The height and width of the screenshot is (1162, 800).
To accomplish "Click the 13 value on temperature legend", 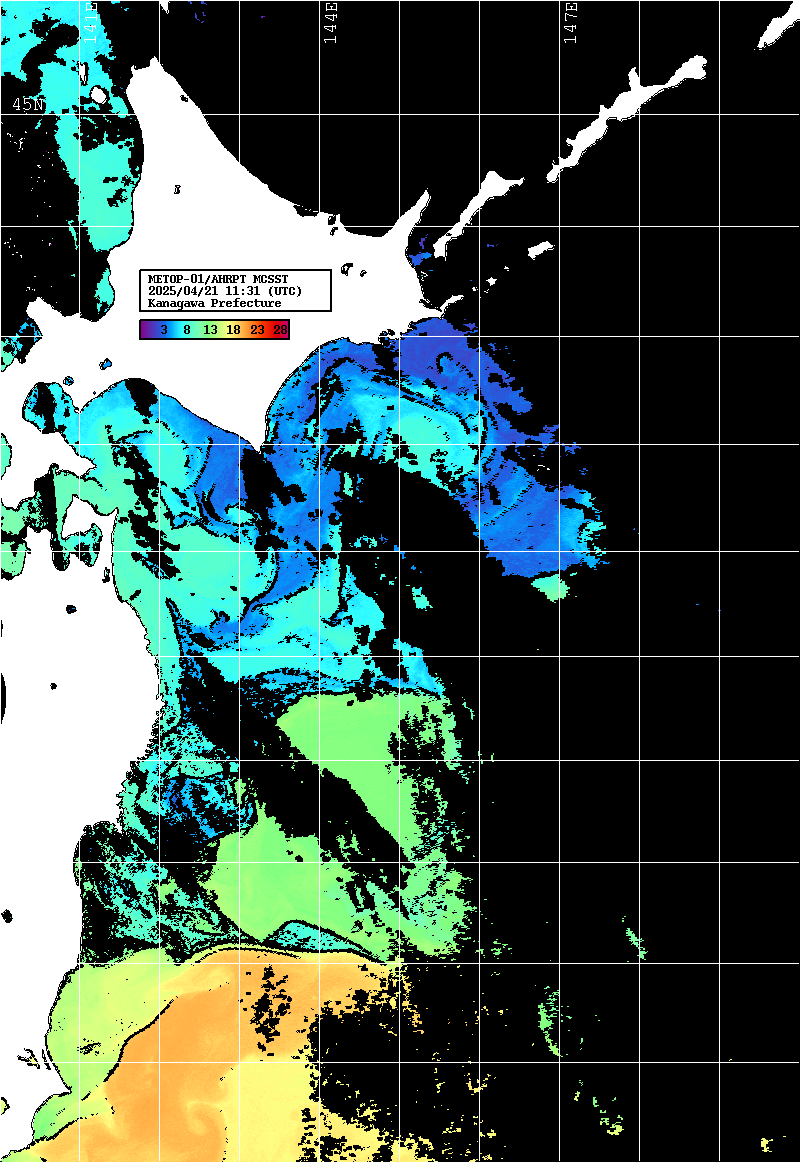I will (210, 330).
